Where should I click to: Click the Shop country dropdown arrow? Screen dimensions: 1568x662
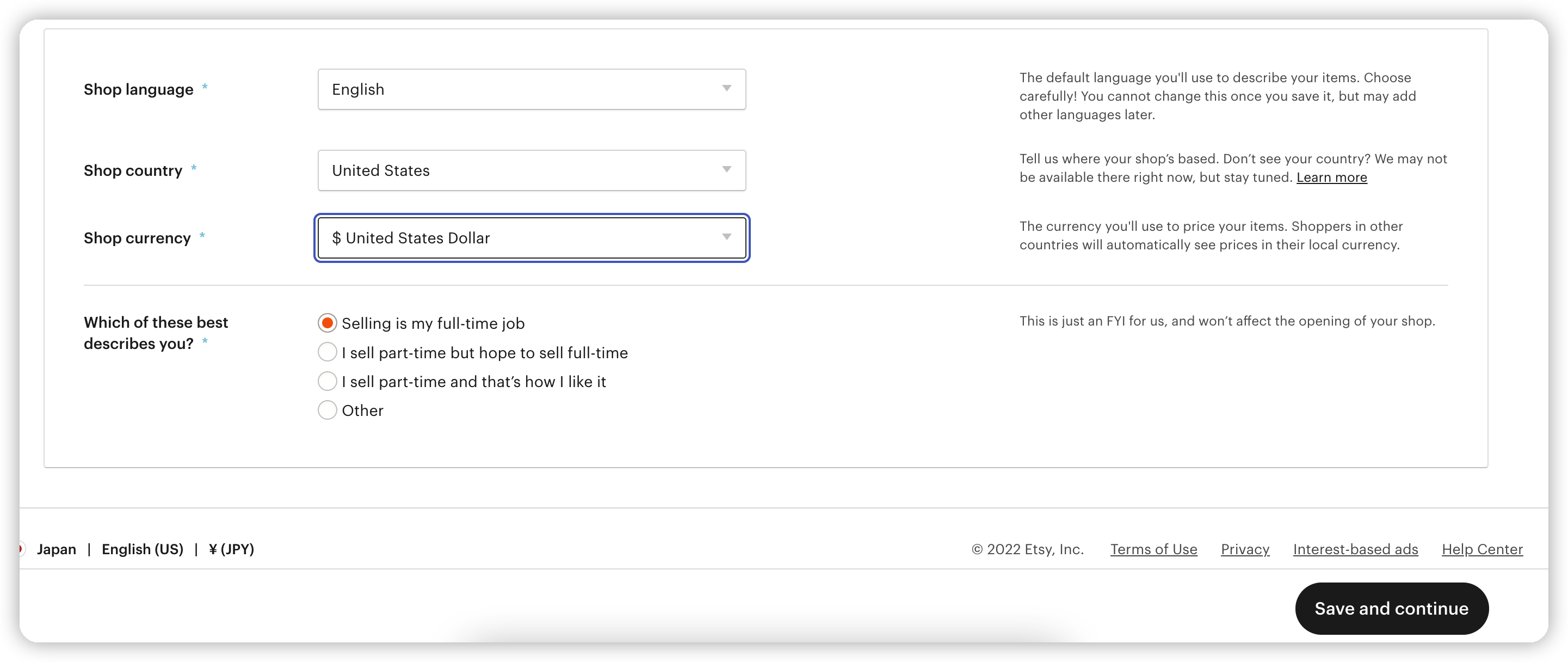click(726, 170)
